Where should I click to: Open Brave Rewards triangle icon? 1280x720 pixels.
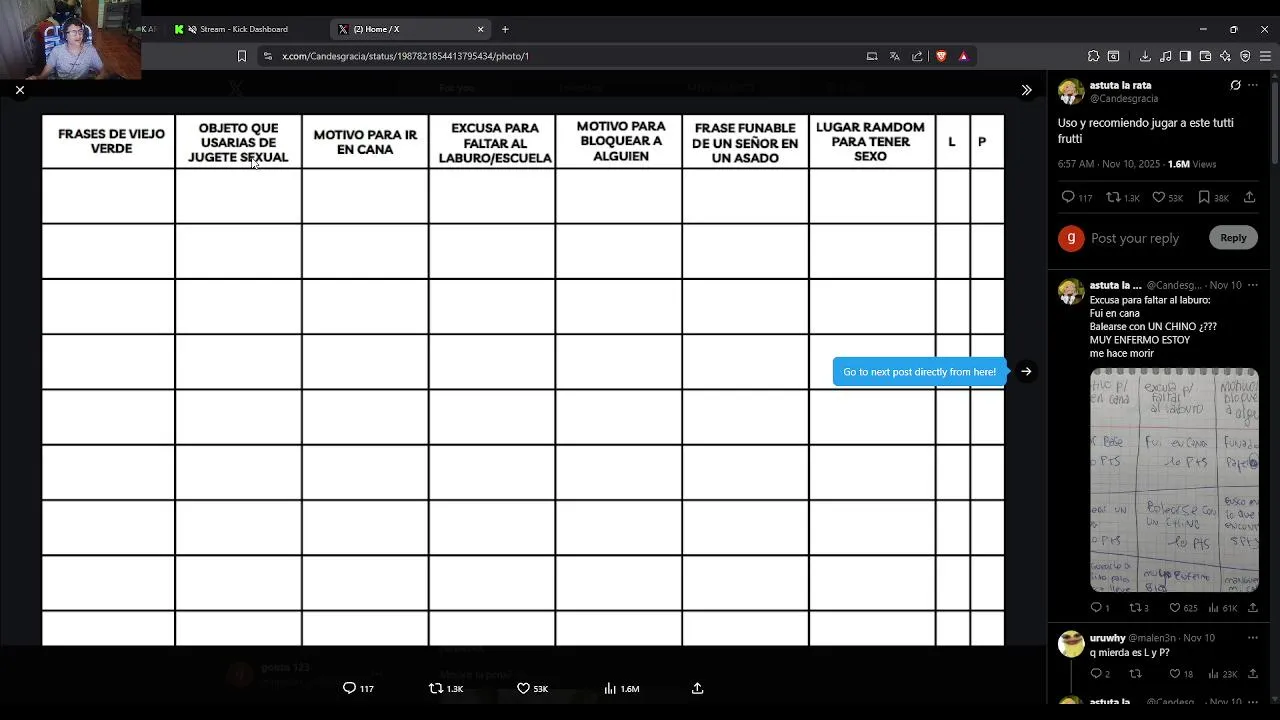pos(963,56)
